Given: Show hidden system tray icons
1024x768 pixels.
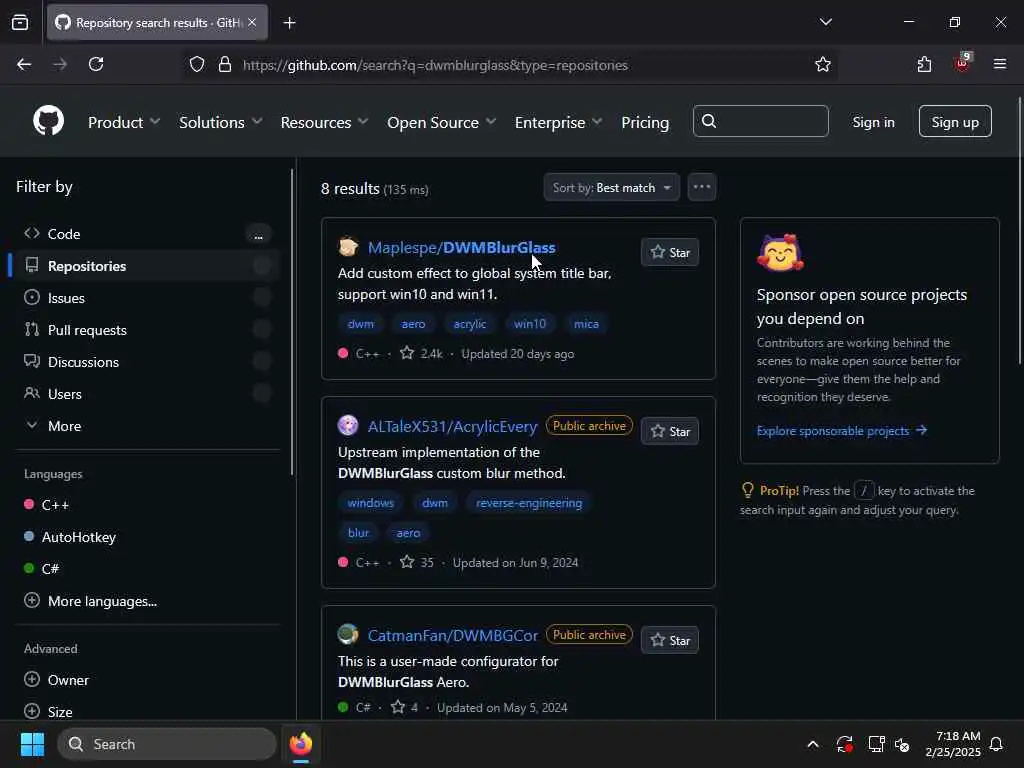Looking at the screenshot, I should coord(813,744).
